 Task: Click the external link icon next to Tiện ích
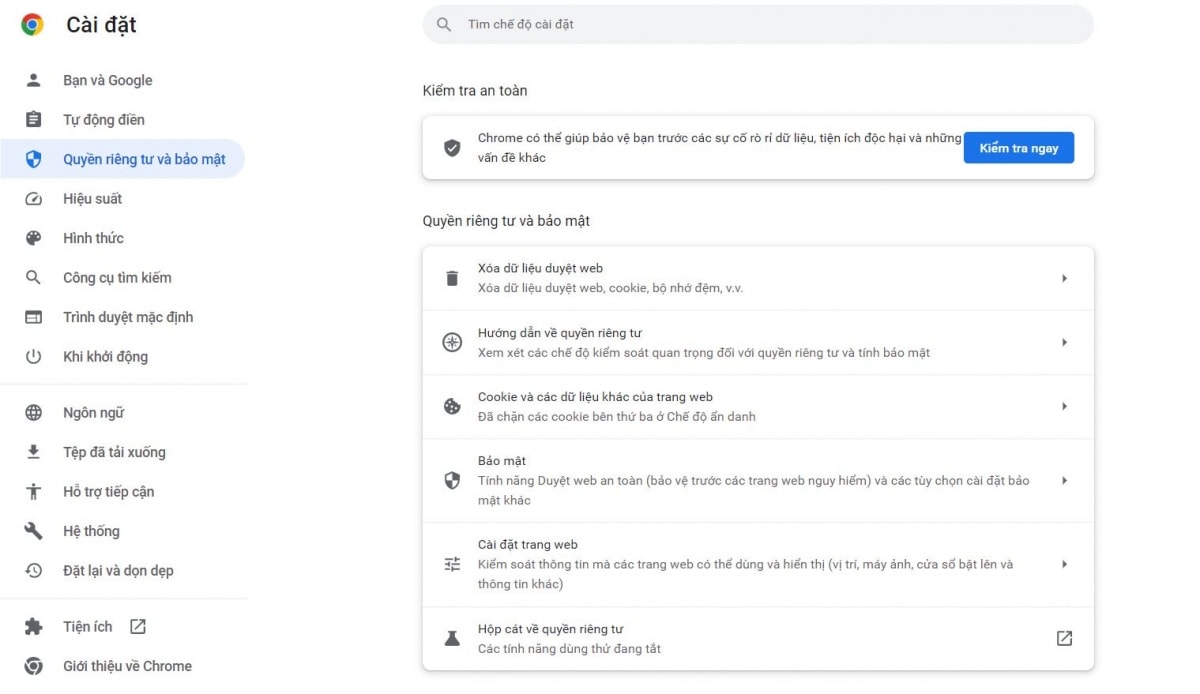click(138, 627)
